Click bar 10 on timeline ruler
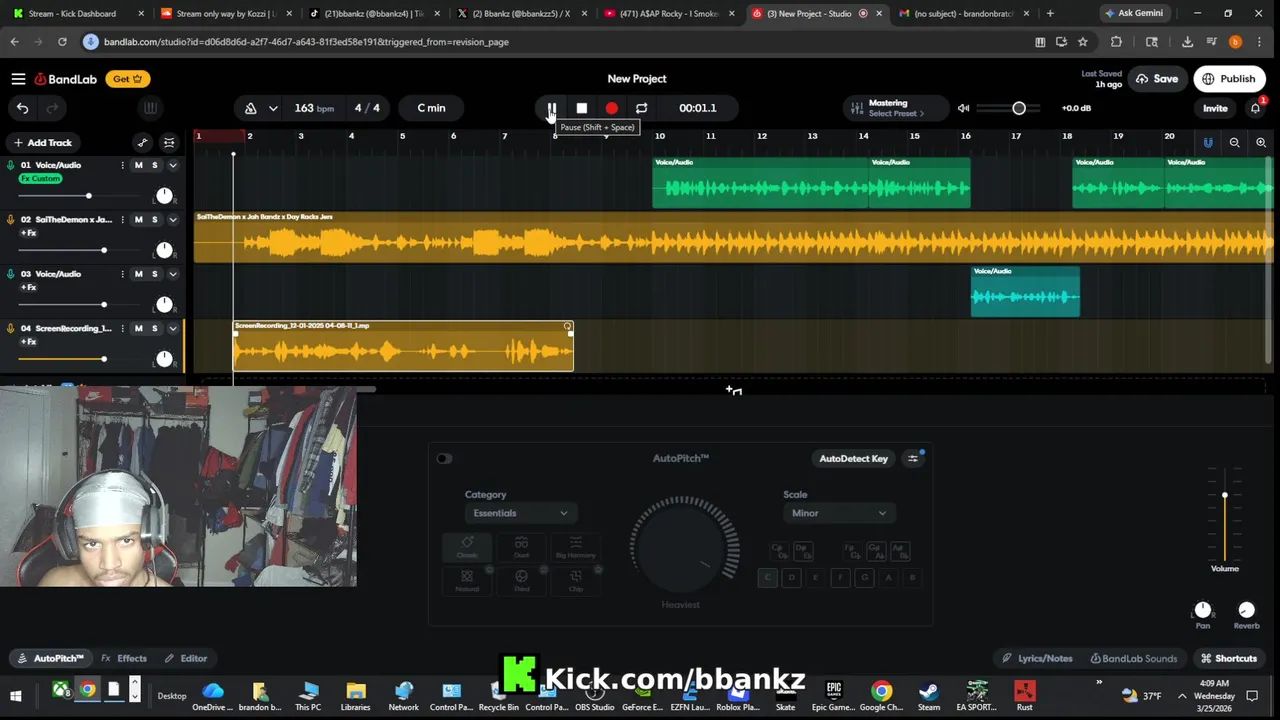 click(660, 136)
